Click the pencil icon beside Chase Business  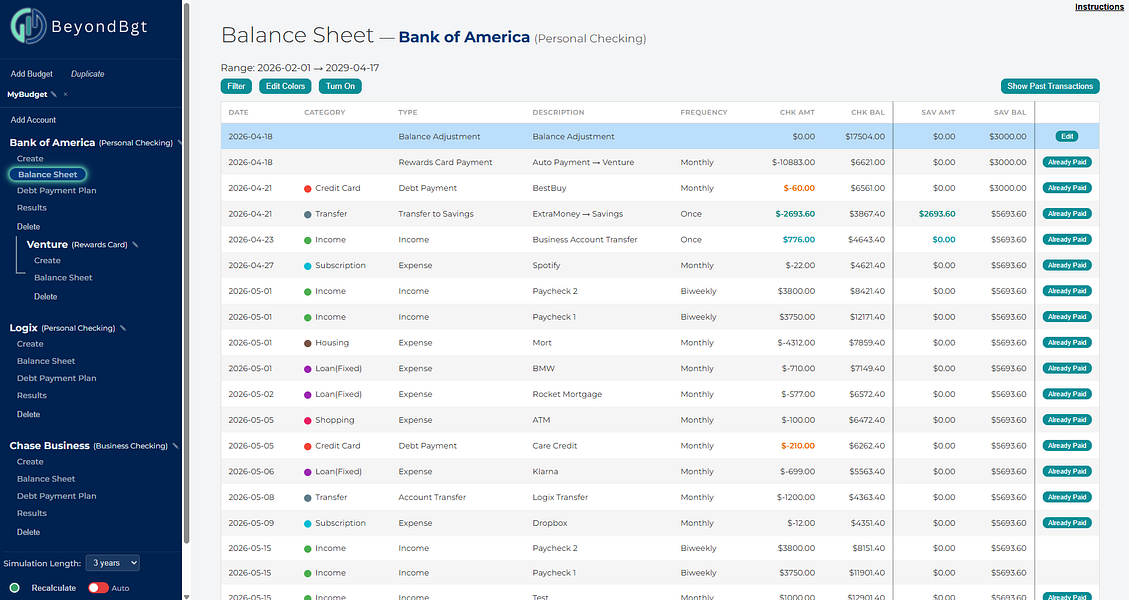175,446
